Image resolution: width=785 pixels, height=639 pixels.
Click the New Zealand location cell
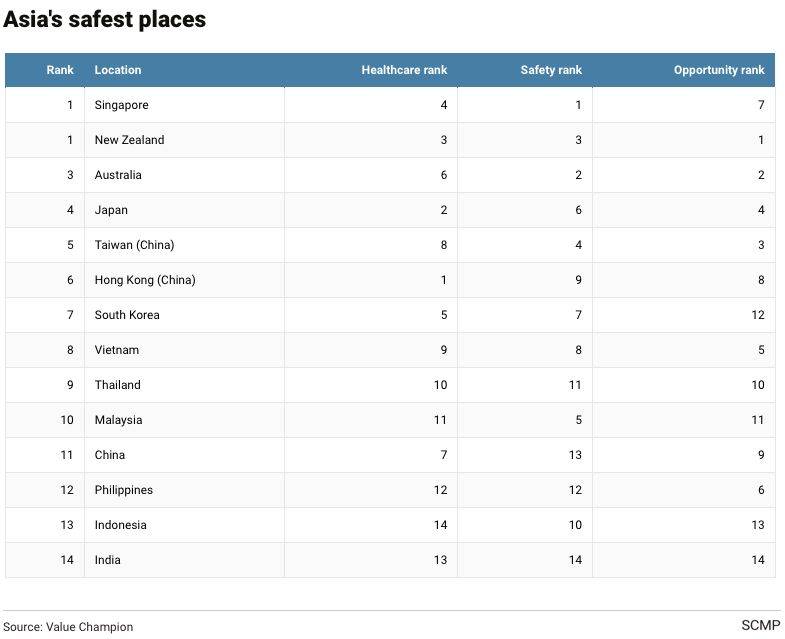click(x=129, y=140)
